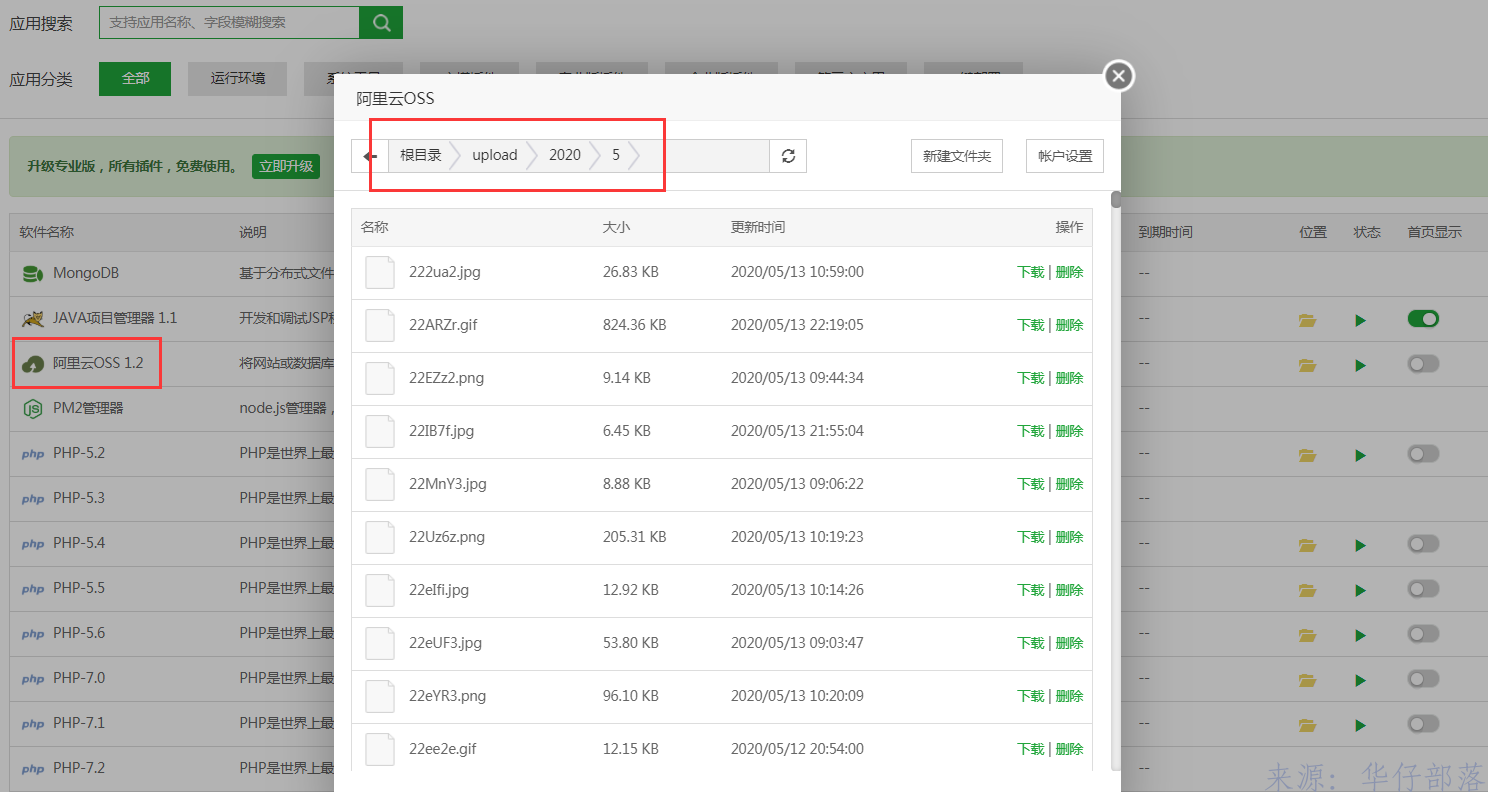The height and width of the screenshot is (792, 1488).
Task: Click 立即升级 upgrade button
Action: pos(286,167)
